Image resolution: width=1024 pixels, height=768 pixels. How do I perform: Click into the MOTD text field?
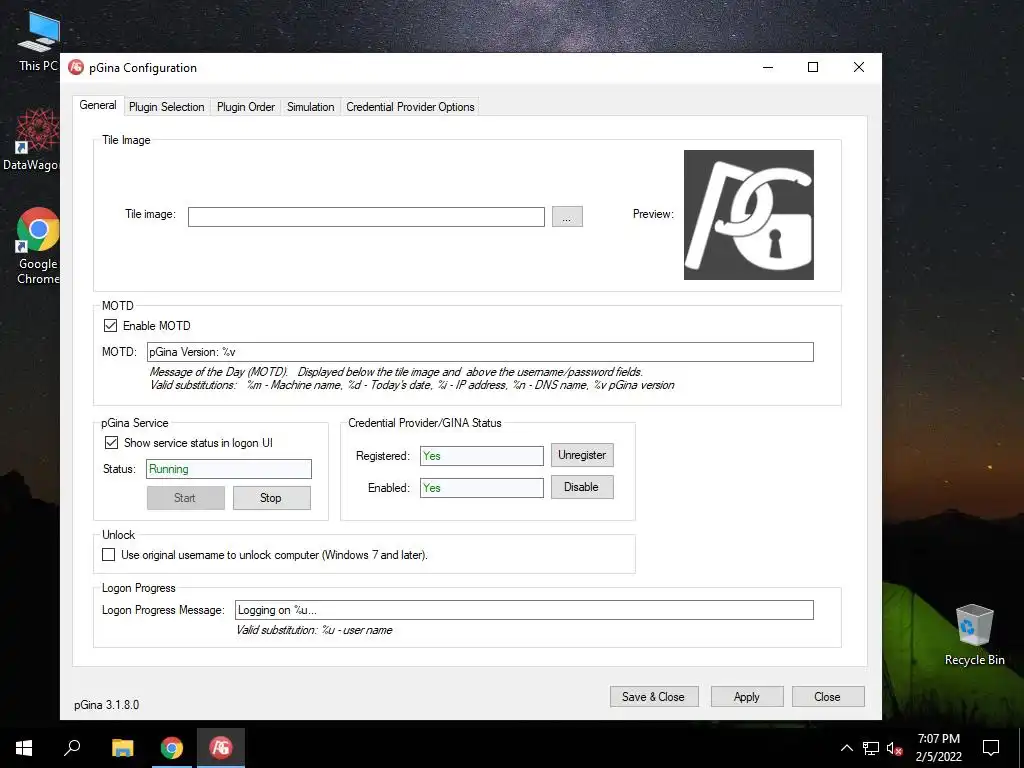(x=480, y=352)
